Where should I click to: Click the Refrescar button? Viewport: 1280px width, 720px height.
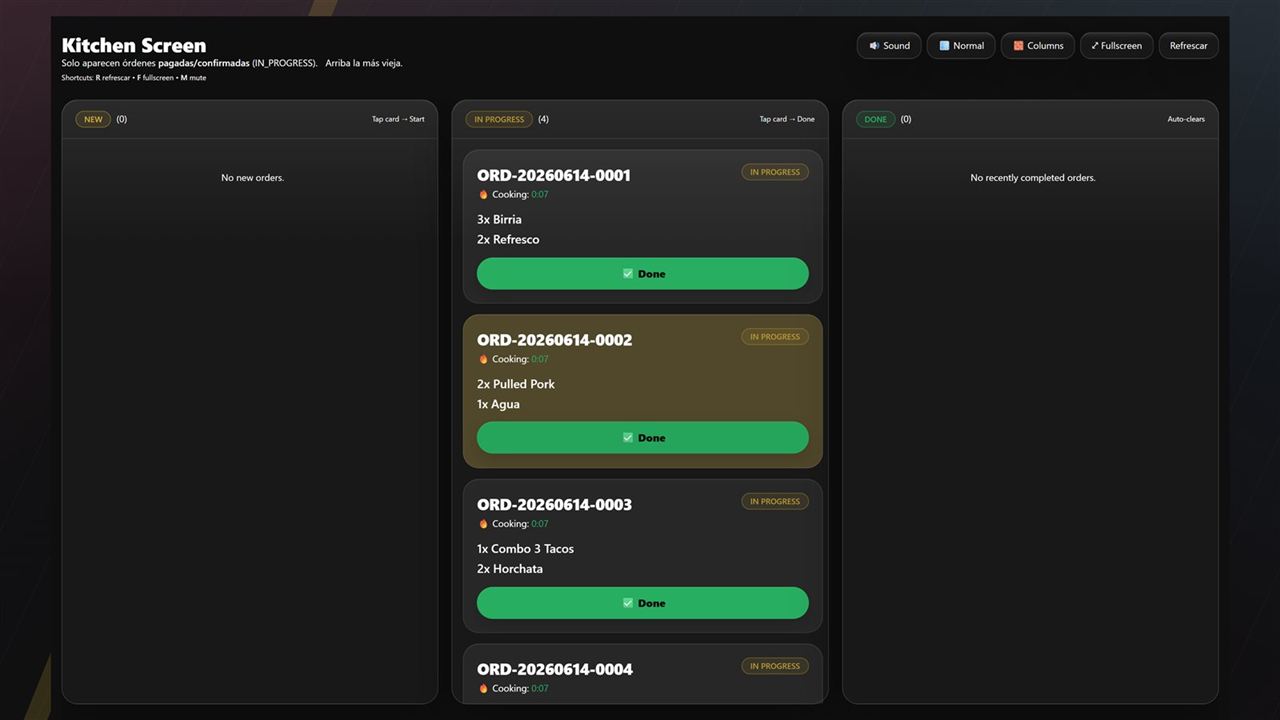1188,46
